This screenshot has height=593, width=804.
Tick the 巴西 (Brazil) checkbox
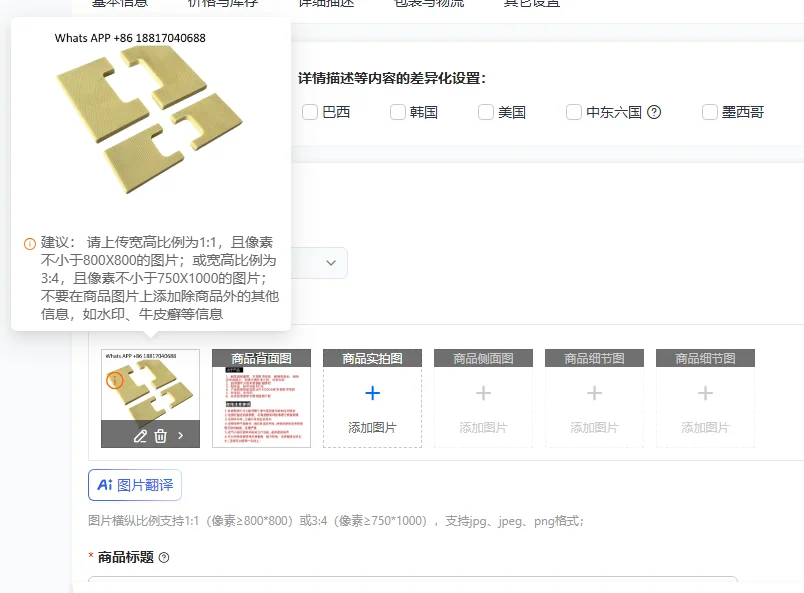pos(310,112)
